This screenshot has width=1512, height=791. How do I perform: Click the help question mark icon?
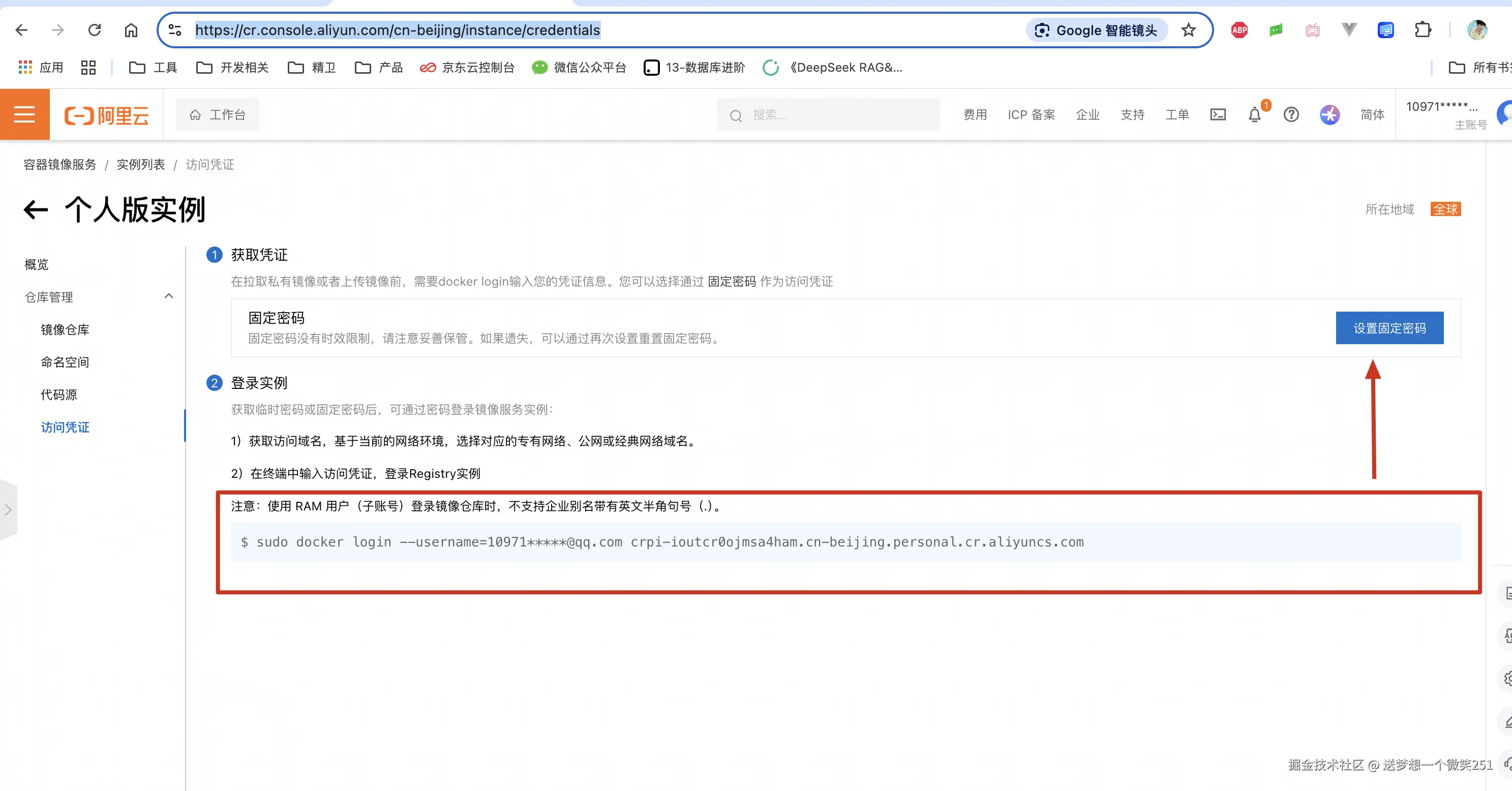tap(1291, 114)
